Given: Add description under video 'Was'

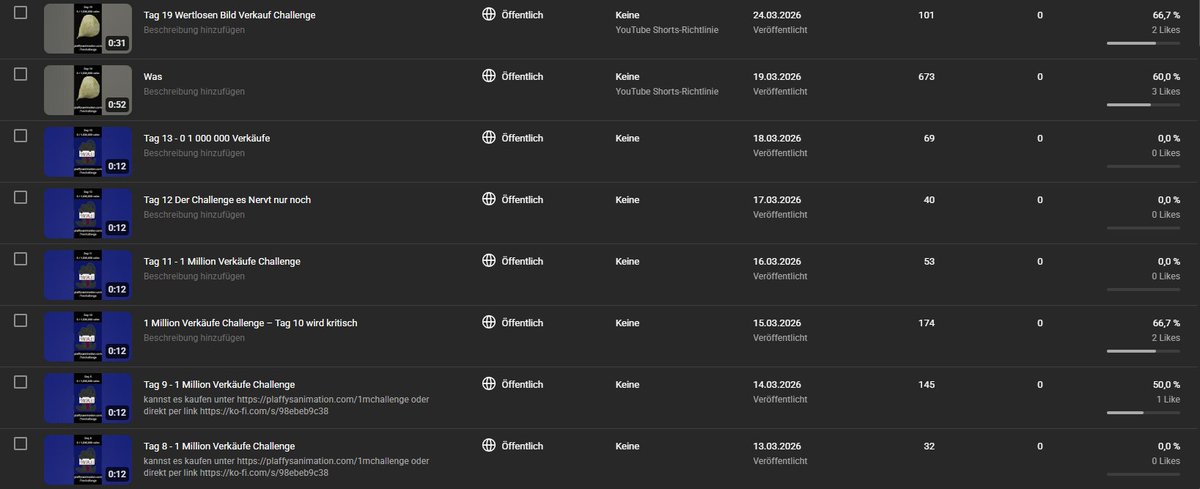Looking at the screenshot, I should click(x=194, y=92).
